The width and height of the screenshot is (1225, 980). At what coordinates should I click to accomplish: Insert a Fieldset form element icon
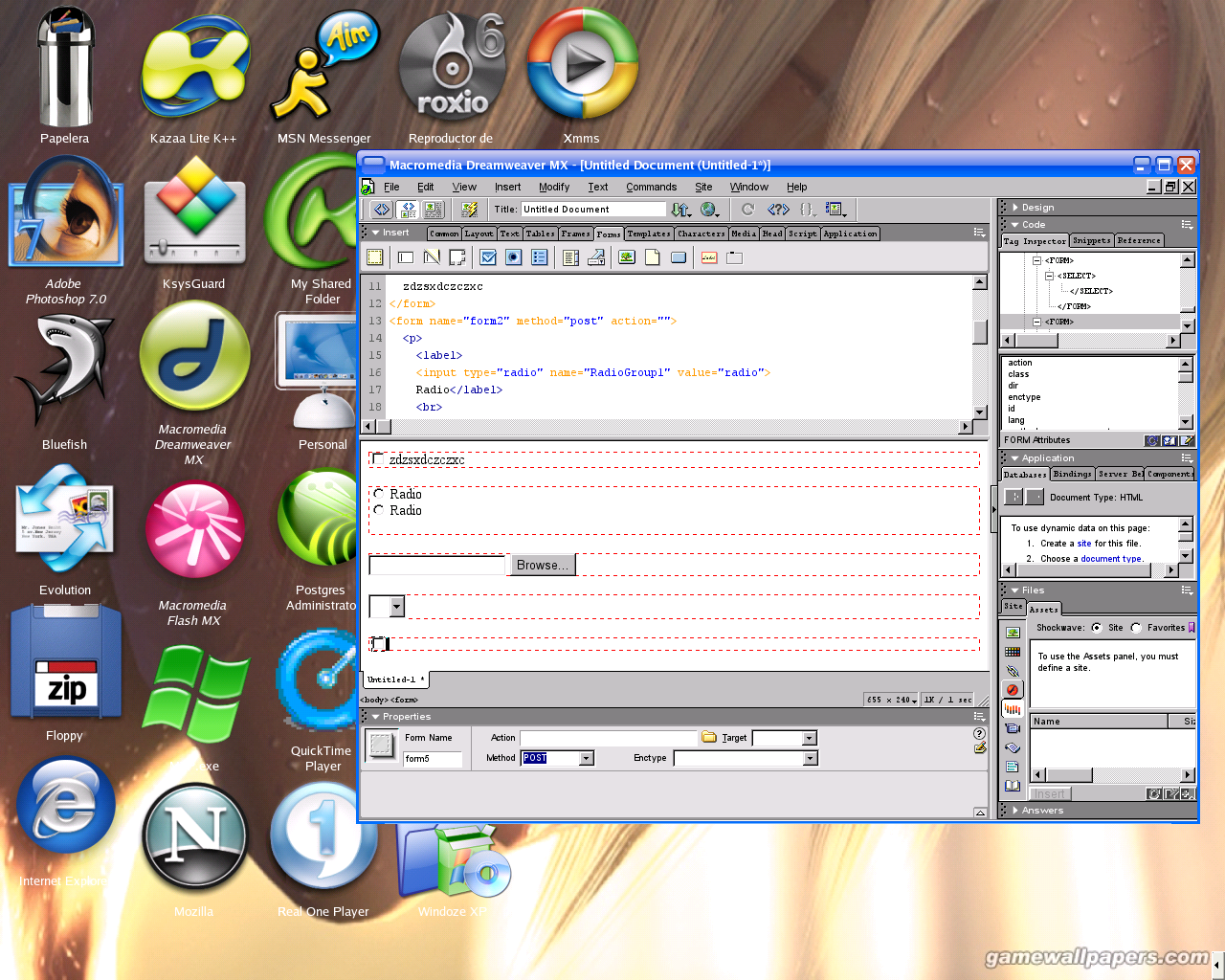point(735,256)
